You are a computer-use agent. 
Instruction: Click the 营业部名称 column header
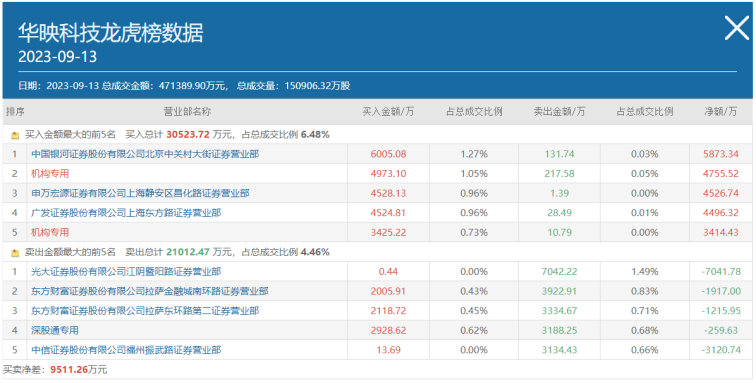click(x=188, y=112)
